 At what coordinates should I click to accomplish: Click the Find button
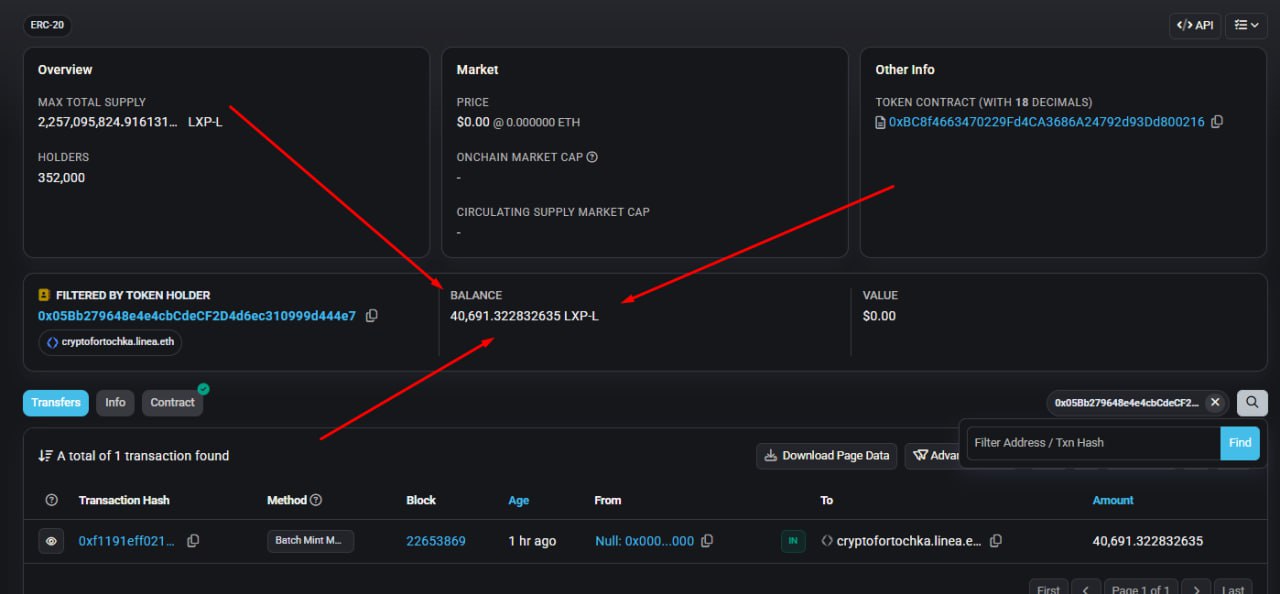[1240, 442]
